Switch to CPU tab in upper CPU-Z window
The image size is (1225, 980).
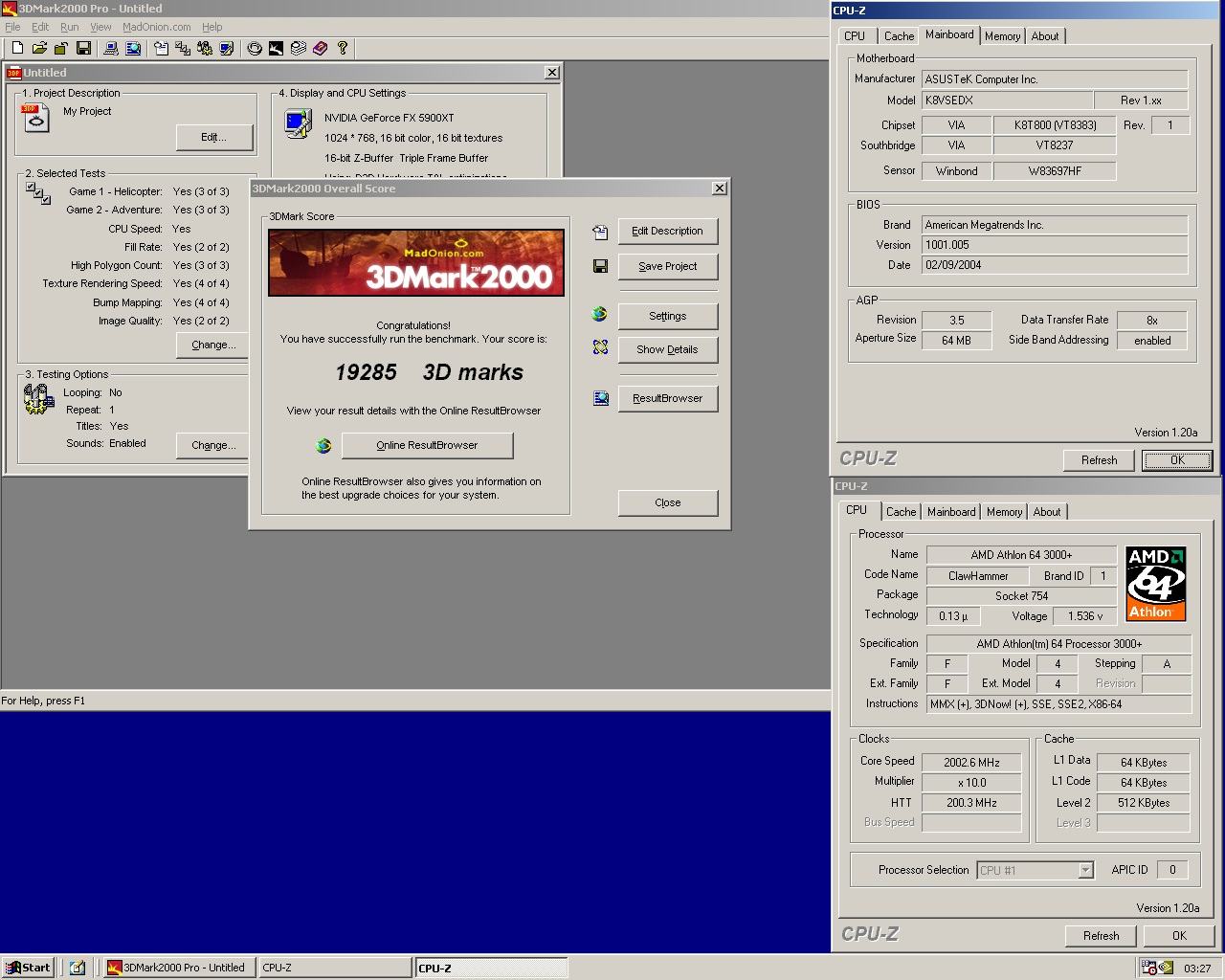855,36
